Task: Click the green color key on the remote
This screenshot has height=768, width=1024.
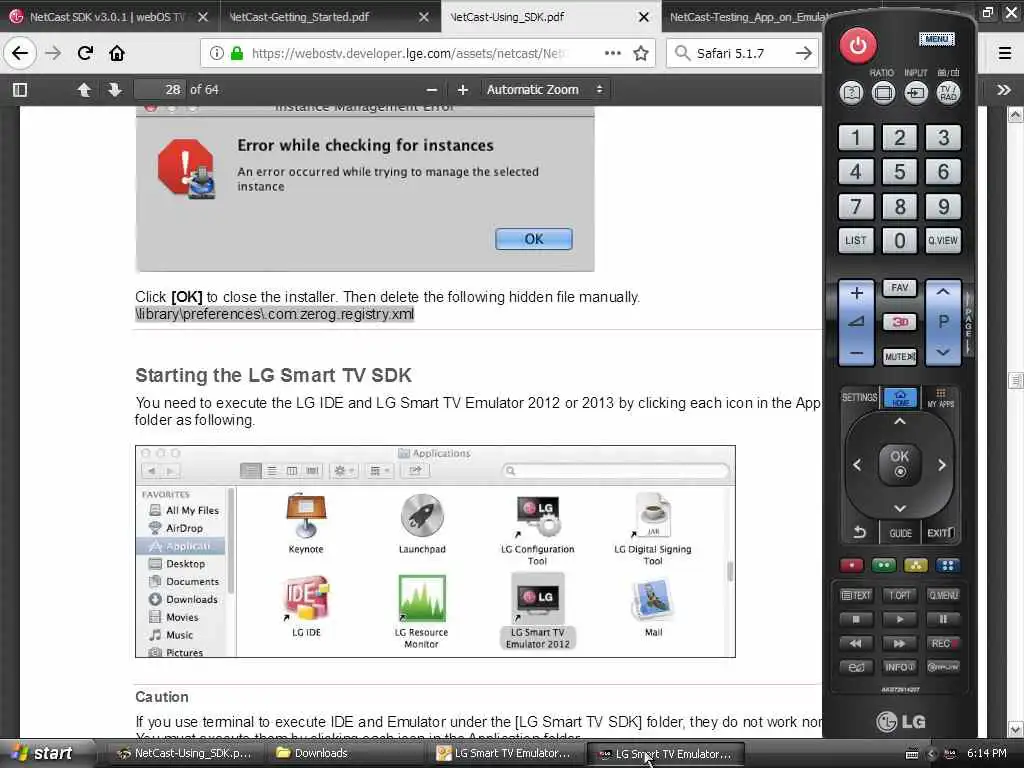Action: click(x=884, y=565)
